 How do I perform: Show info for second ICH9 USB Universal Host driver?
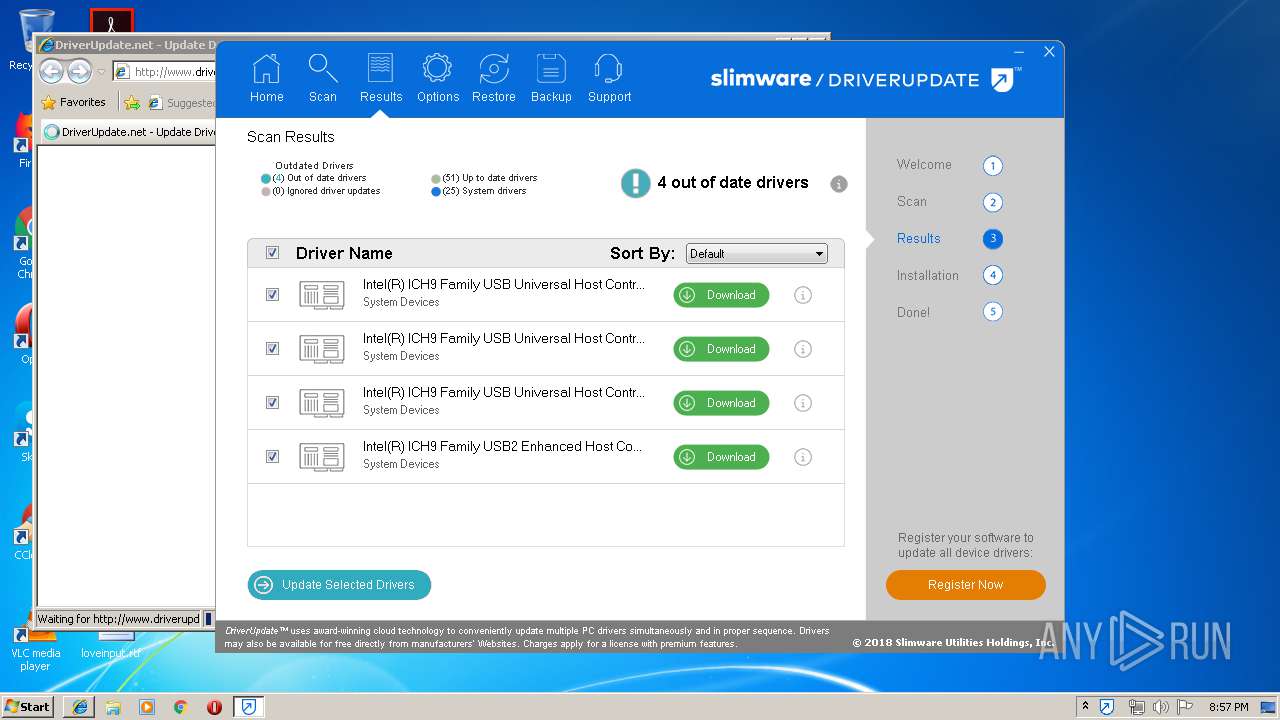coord(803,349)
